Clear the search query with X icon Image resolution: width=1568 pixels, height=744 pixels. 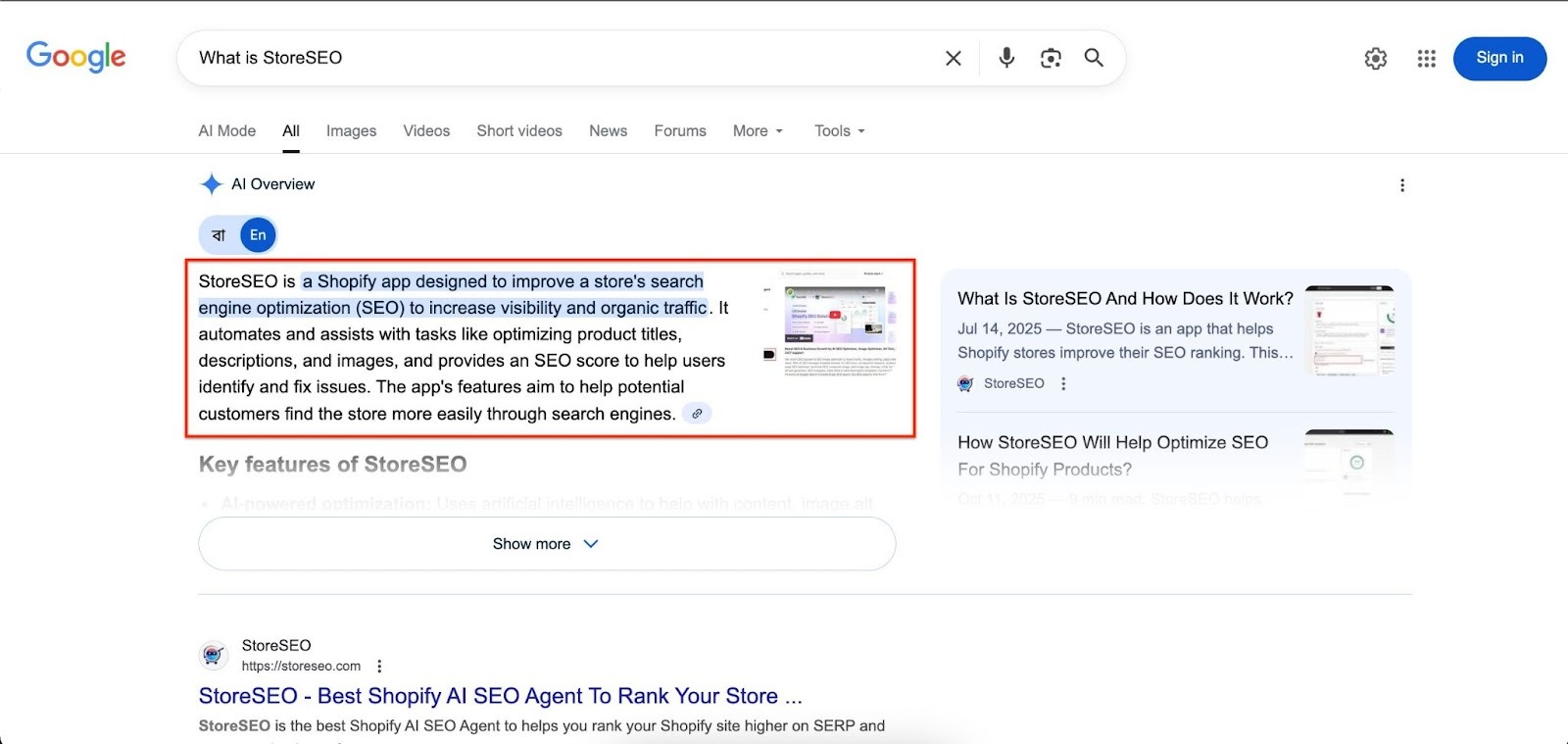coord(953,58)
